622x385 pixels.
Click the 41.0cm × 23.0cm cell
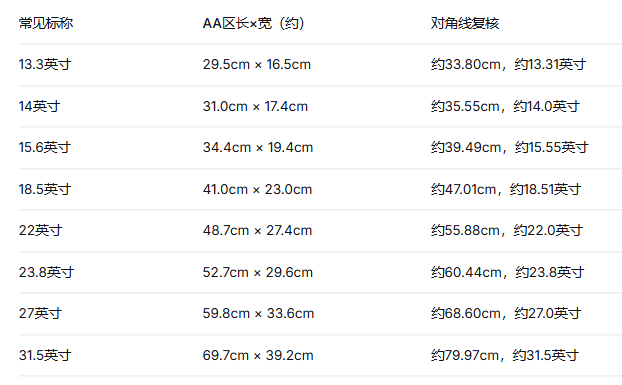257,189
